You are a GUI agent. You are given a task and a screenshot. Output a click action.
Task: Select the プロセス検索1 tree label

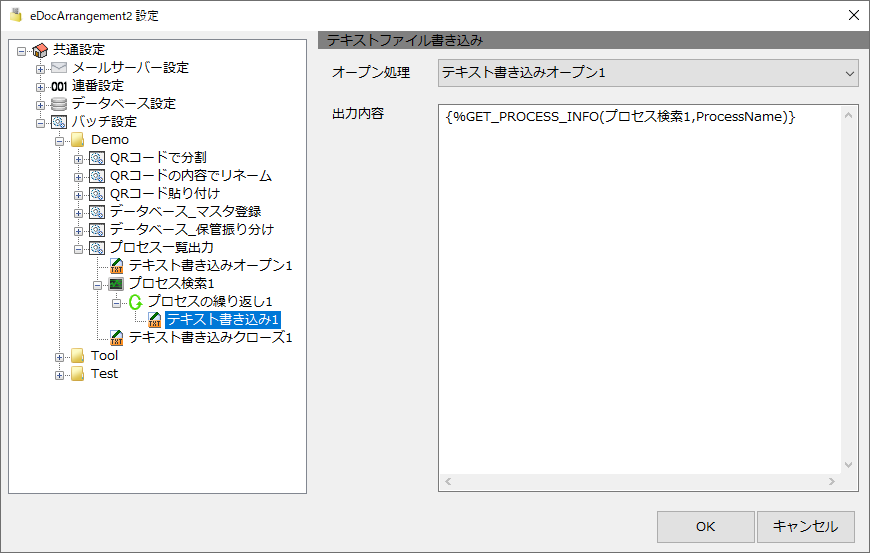[x=171, y=283]
